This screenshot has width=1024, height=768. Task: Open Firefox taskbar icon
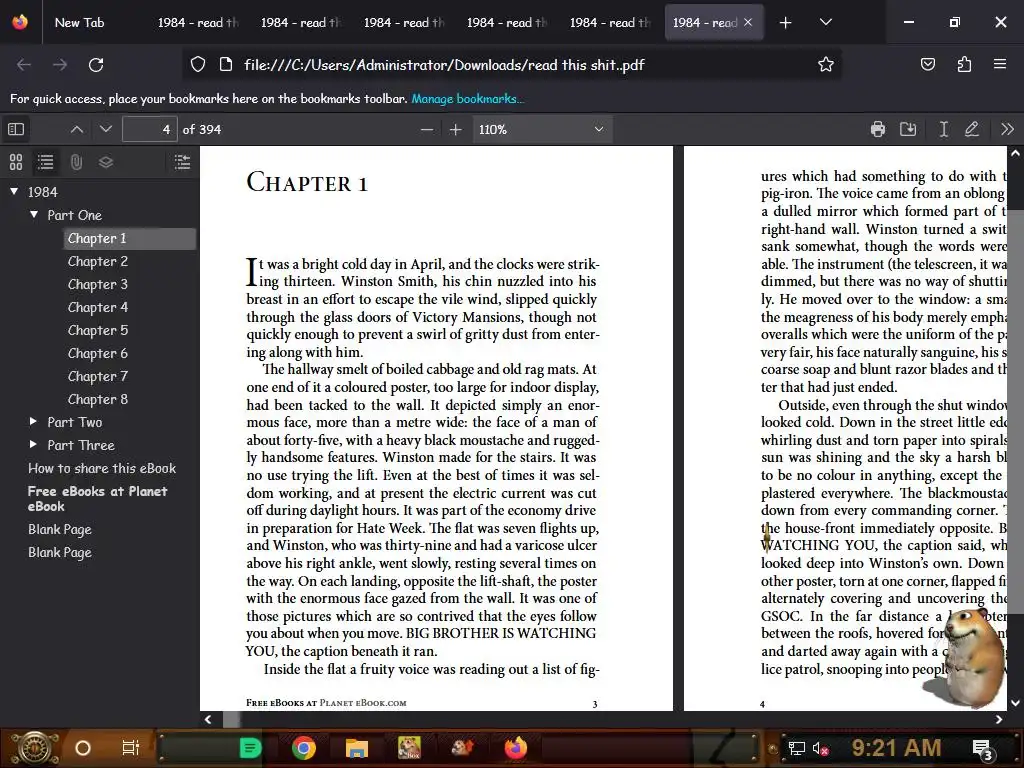coord(516,748)
